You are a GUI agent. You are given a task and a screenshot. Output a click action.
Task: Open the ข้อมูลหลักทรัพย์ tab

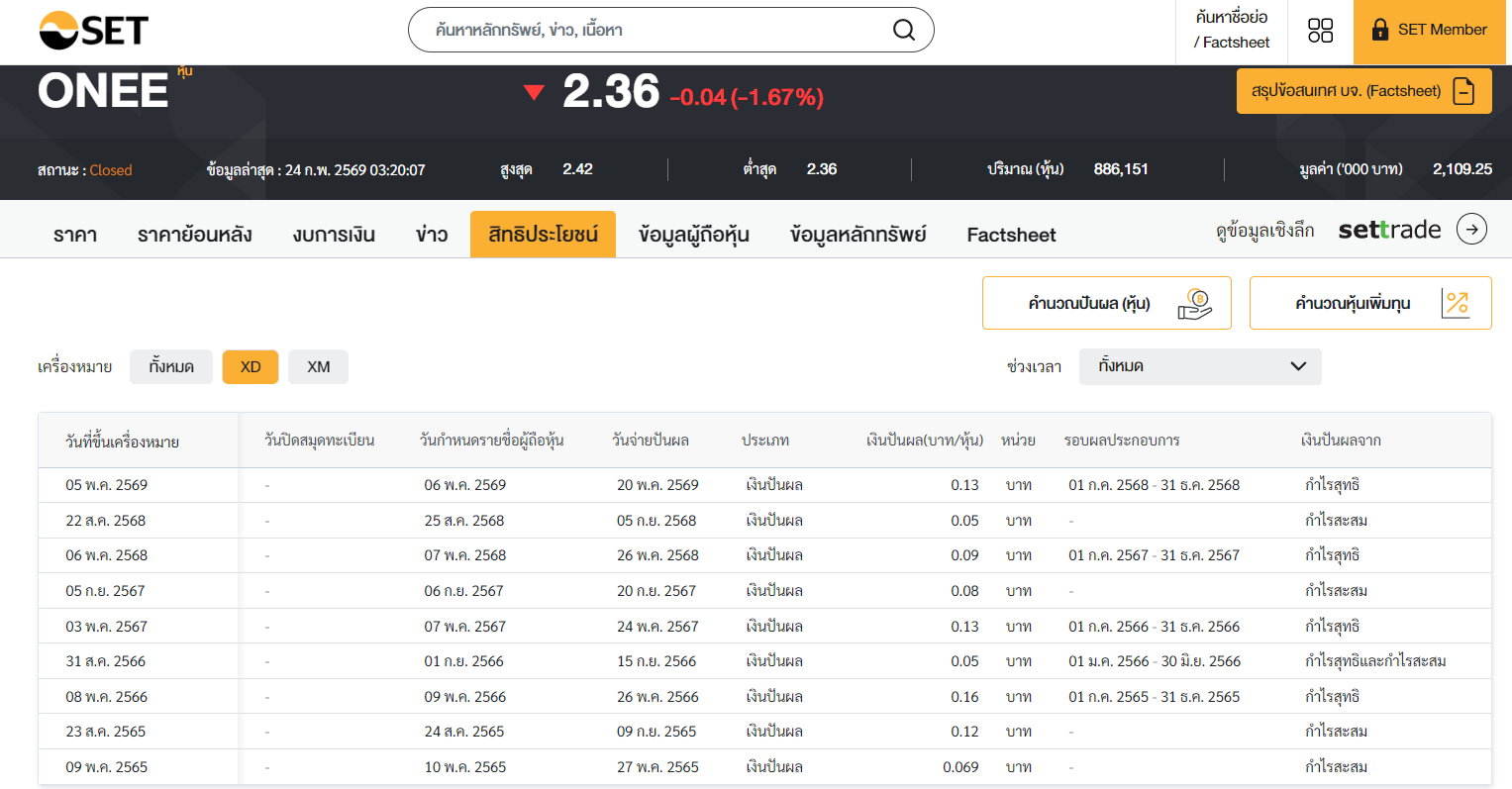pos(858,235)
